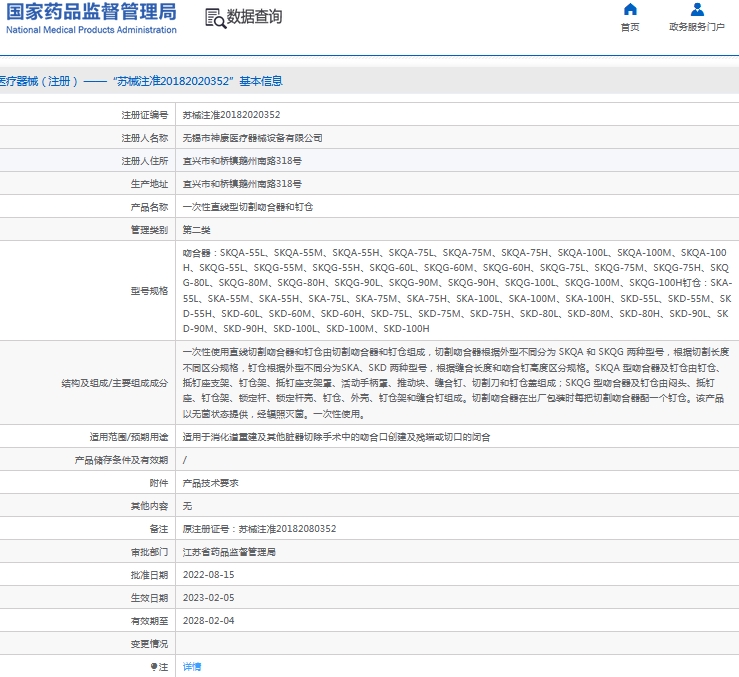
Task: Click the 基本信息 section title bar
Action: coord(370,81)
